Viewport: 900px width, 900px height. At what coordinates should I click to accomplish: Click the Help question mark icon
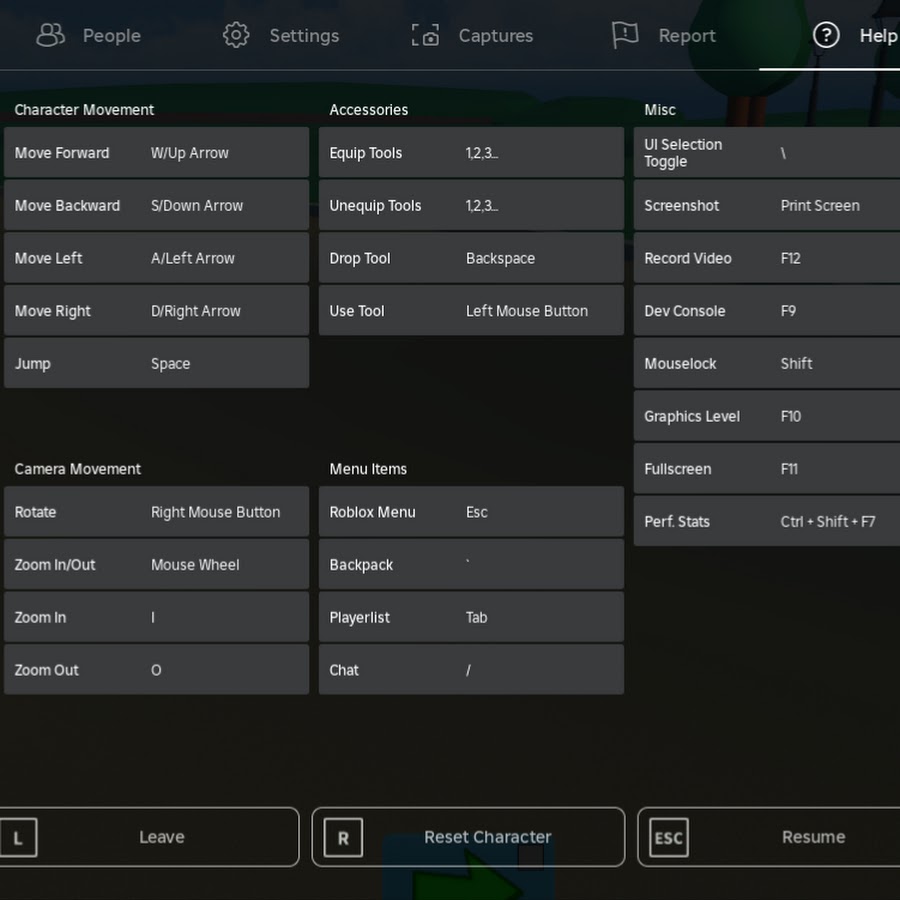[826, 35]
